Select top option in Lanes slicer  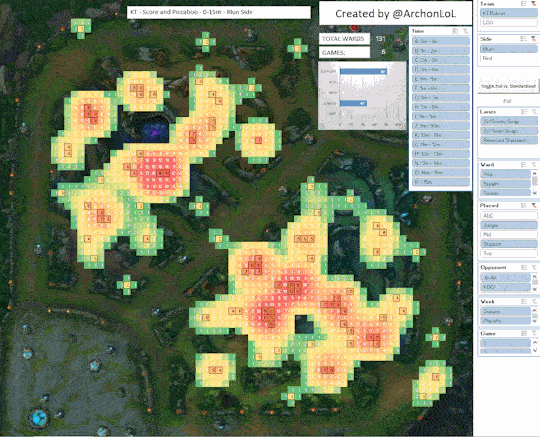coord(509,121)
